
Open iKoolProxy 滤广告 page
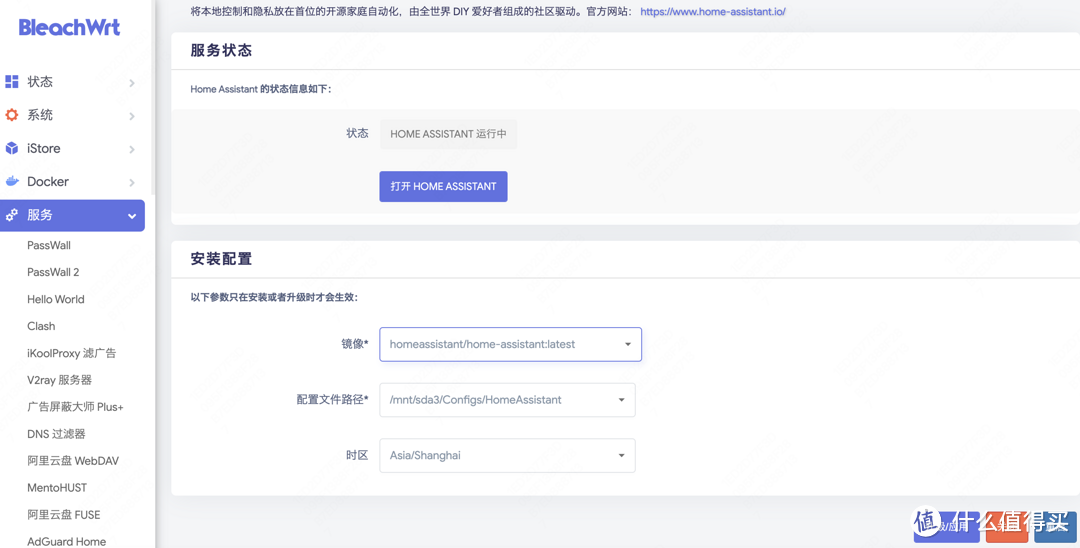(x=72, y=353)
